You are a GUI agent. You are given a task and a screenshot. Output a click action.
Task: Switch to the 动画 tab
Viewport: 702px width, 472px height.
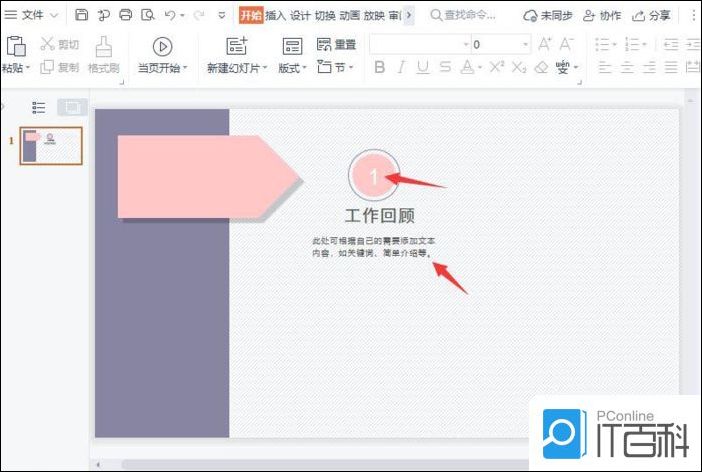tap(350, 15)
